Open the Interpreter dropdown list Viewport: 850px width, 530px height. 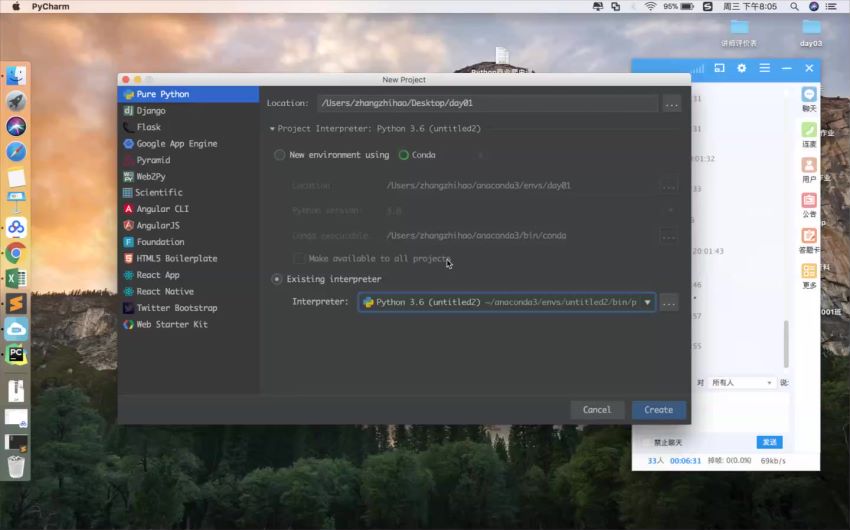click(x=647, y=302)
